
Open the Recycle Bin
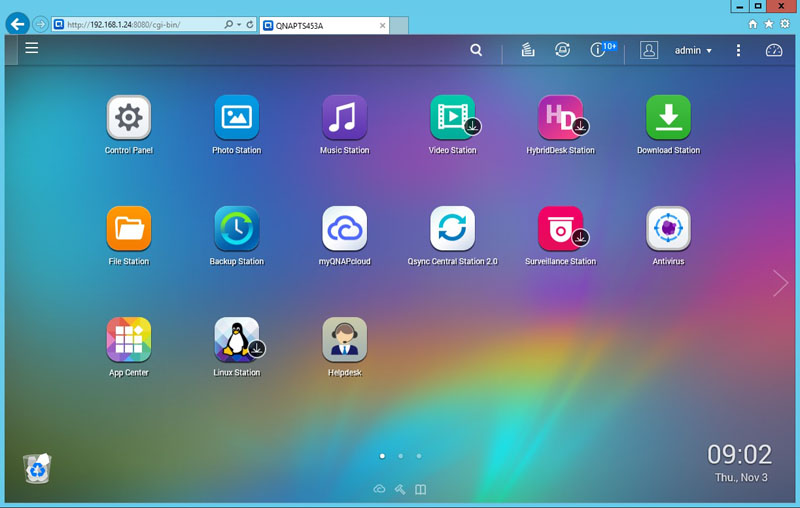(37, 468)
